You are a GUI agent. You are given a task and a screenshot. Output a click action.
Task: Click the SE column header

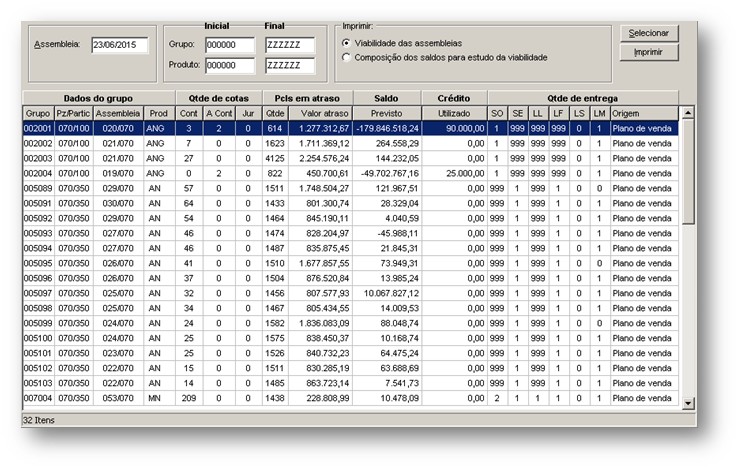(x=518, y=113)
